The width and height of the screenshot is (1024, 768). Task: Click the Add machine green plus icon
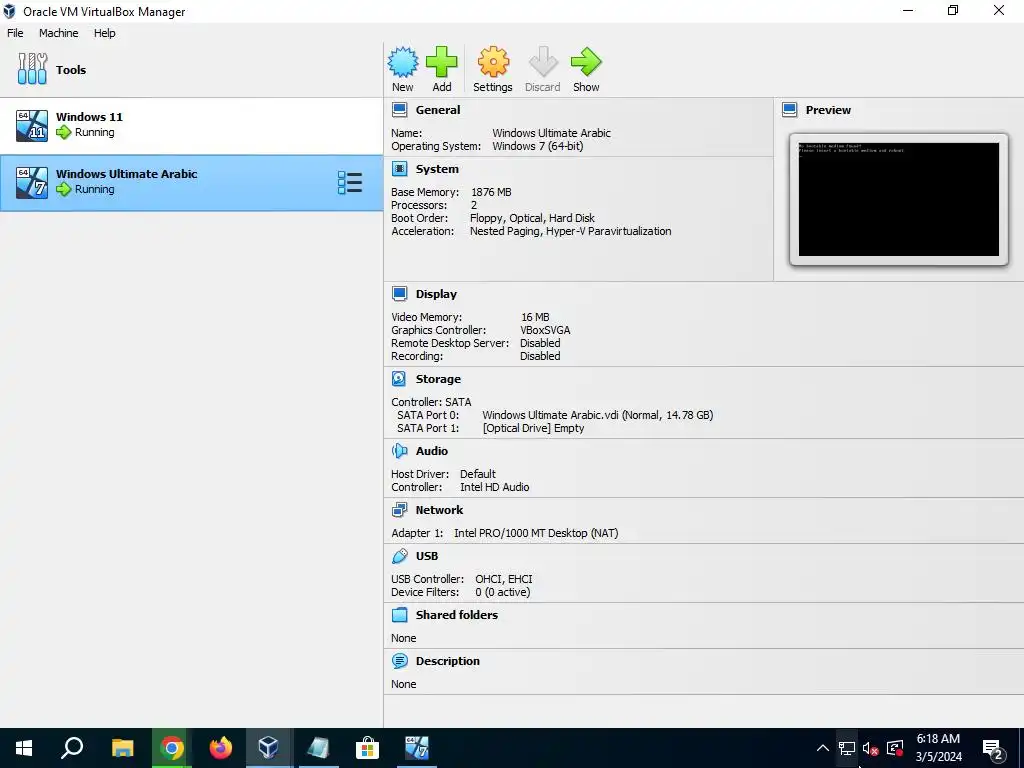(x=441, y=62)
